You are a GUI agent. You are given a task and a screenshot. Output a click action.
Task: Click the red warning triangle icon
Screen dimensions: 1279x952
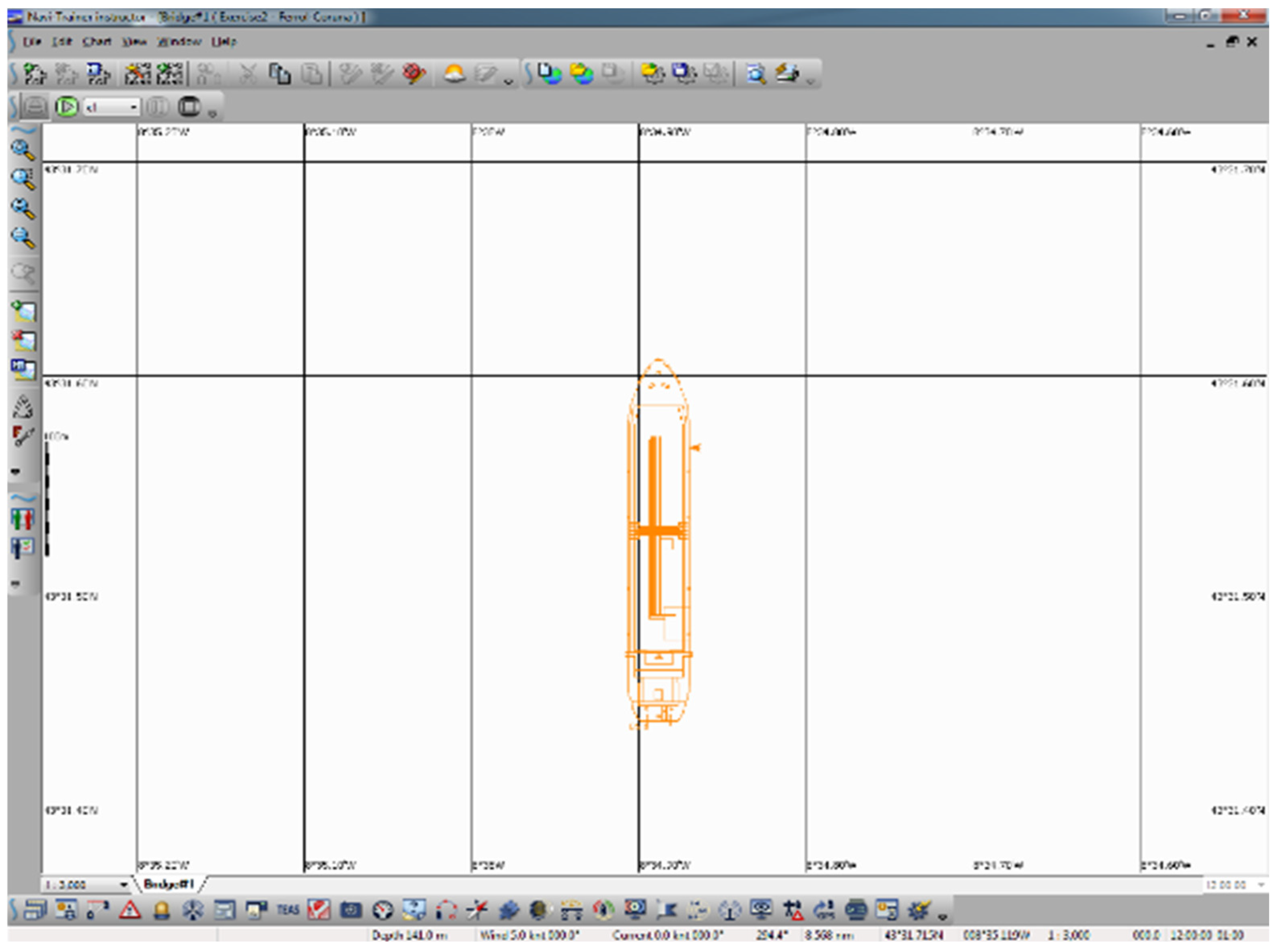130,911
